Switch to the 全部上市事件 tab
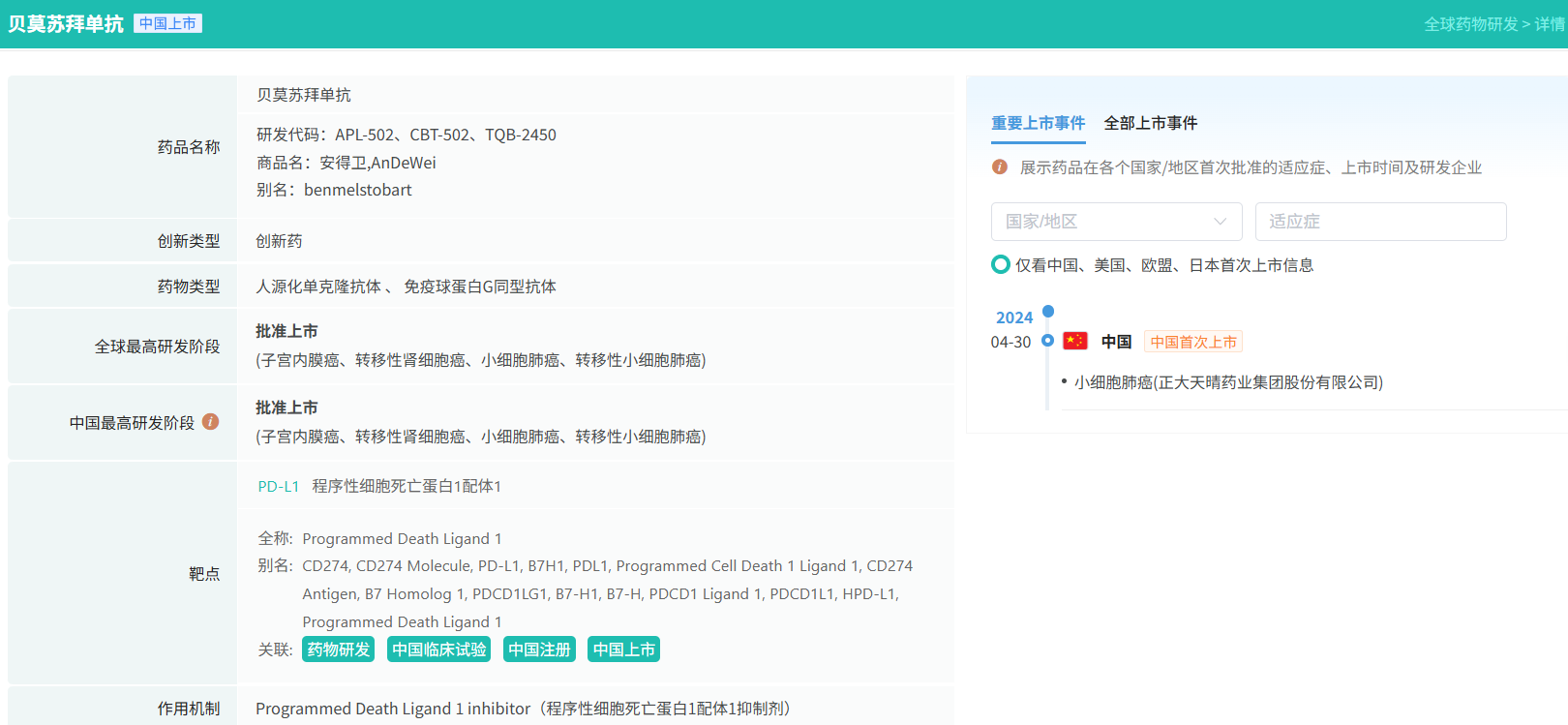1568x725 pixels. (x=1150, y=123)
